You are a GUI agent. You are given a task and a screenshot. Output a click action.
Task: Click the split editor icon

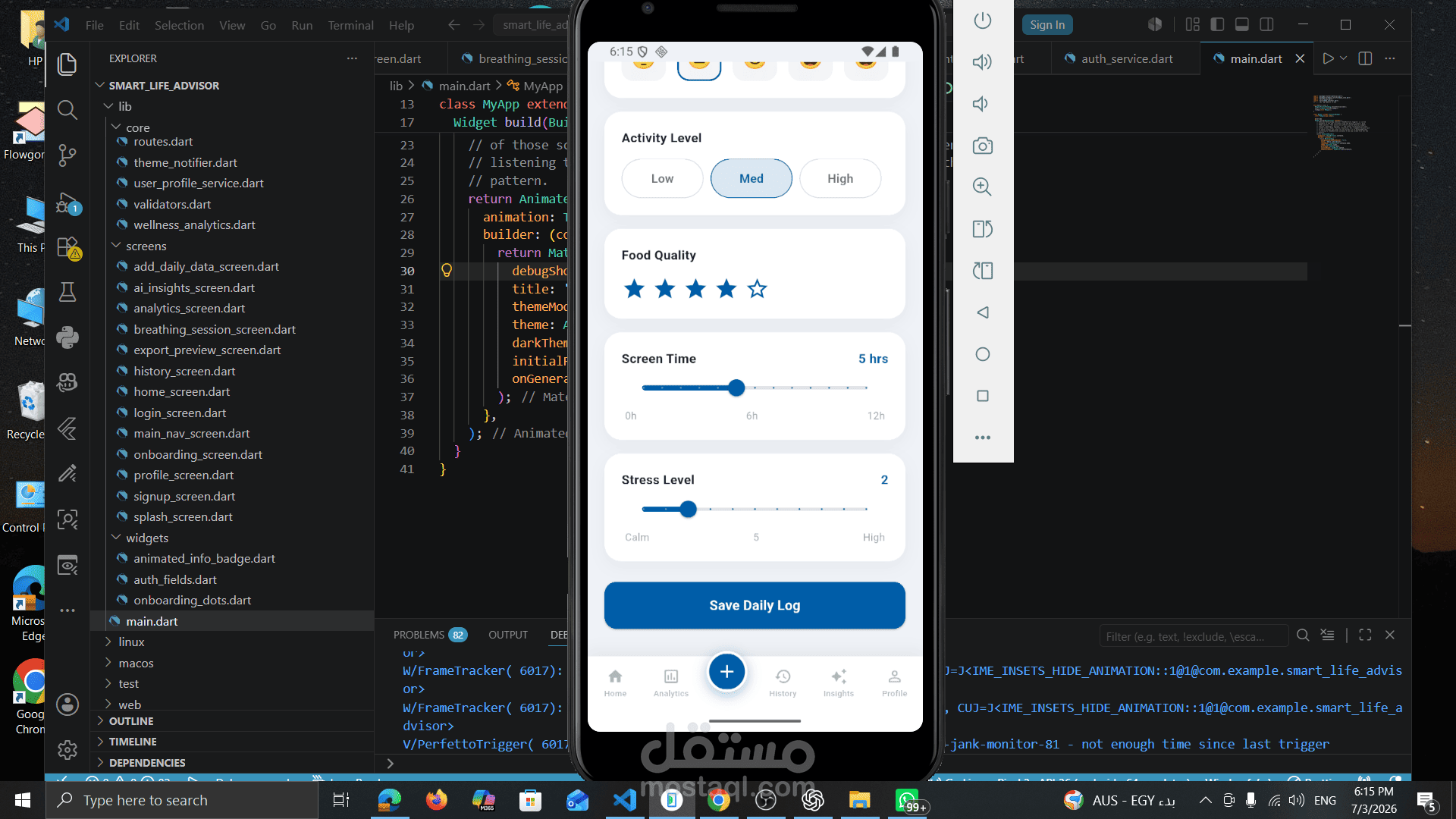click(x=1365, y=58)
